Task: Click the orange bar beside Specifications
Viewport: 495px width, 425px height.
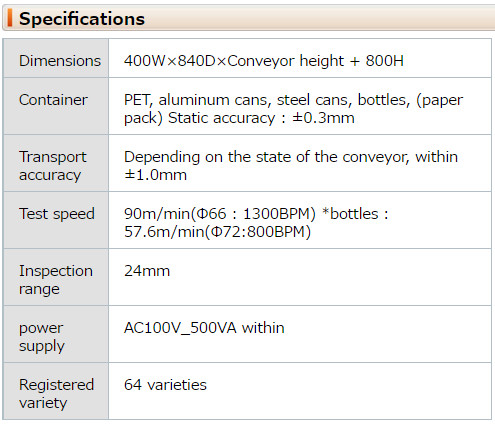Action: tap(10, 18)
